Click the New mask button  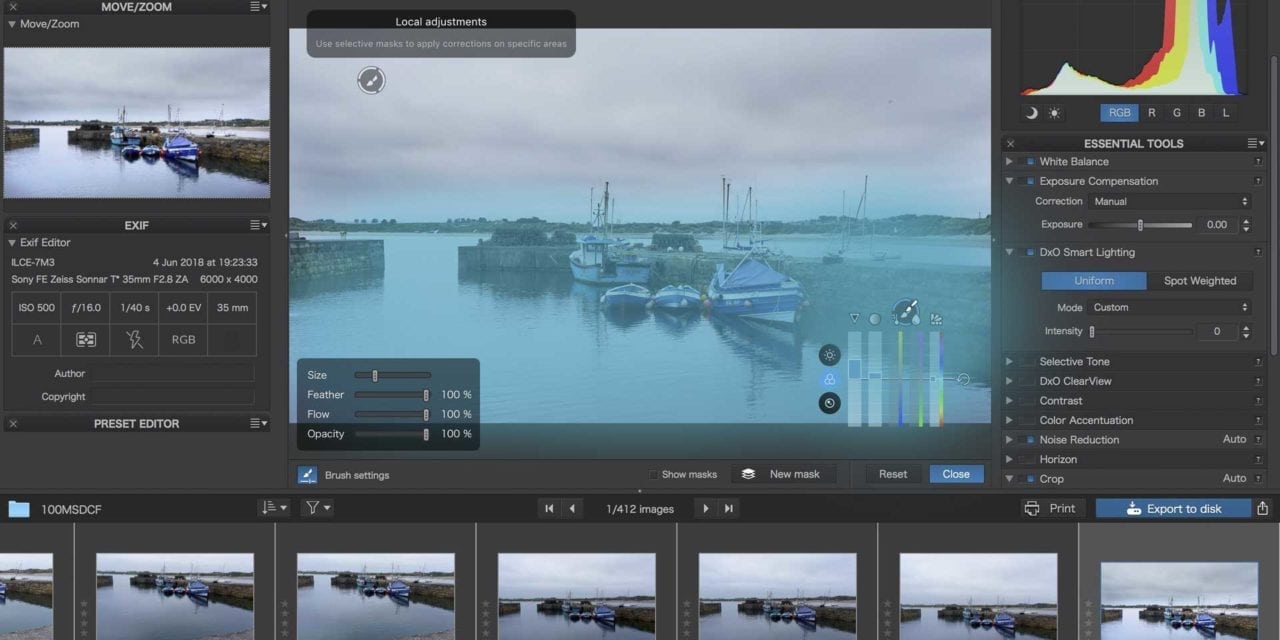pos(783,474)
